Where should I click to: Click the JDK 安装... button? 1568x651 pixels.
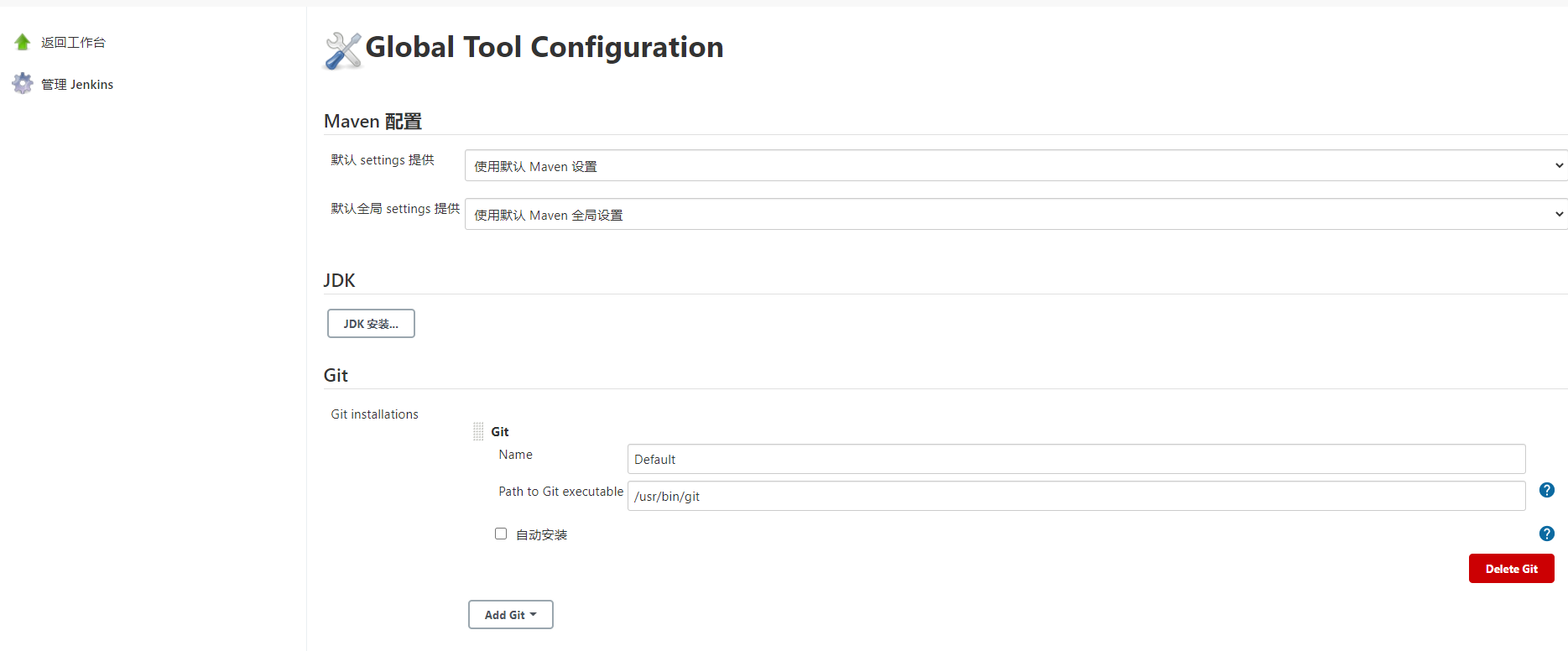pos(371,324)
